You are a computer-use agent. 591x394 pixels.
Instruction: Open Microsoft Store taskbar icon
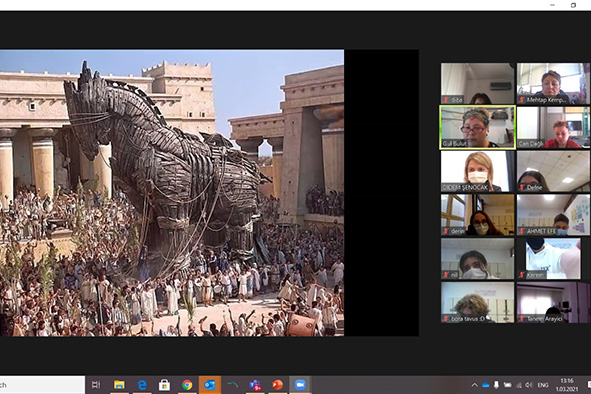pyautogui.click(x=164, y=385)
